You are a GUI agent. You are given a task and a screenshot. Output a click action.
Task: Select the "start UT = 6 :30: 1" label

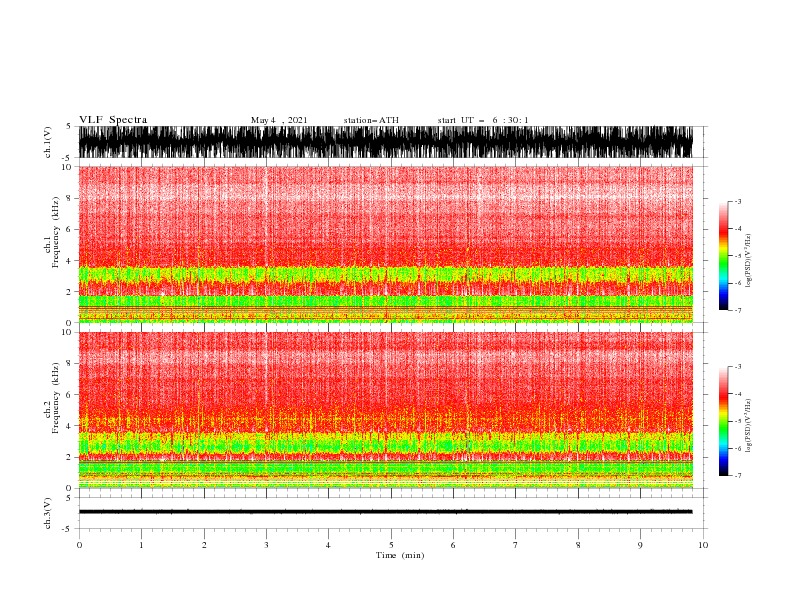483,120
